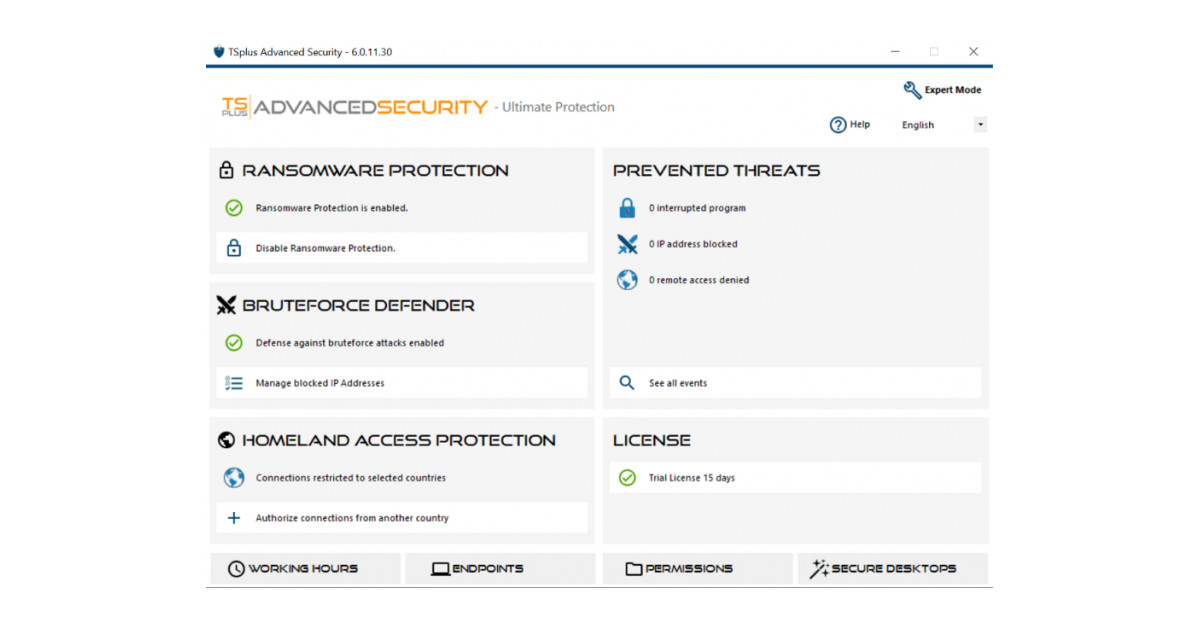Click the magnifier icon beside See all events

coord(627,383)
